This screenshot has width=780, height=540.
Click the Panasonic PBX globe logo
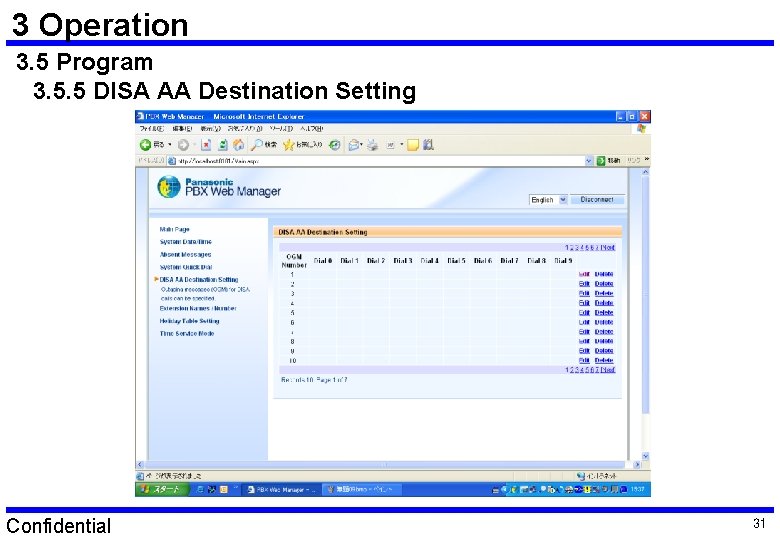[169, 186]
